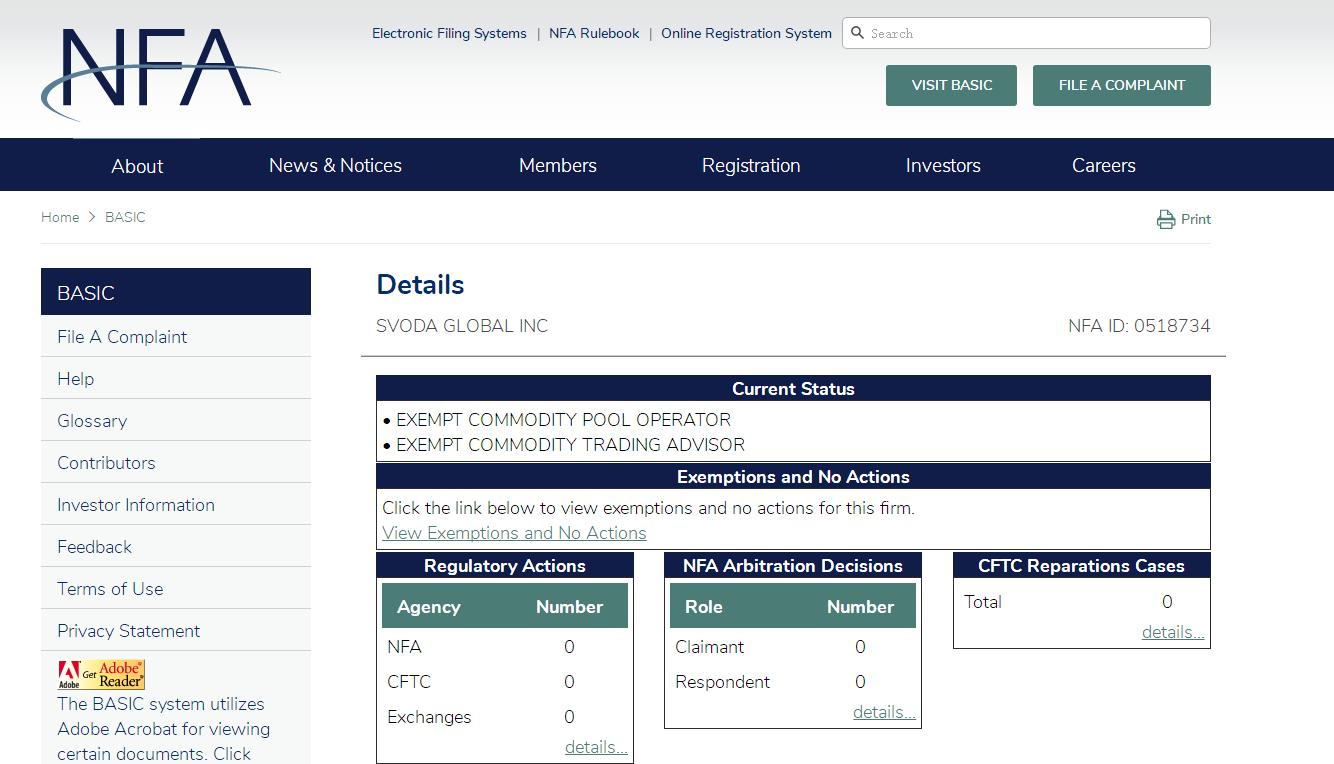Click the Print icon

[1166, 220]
